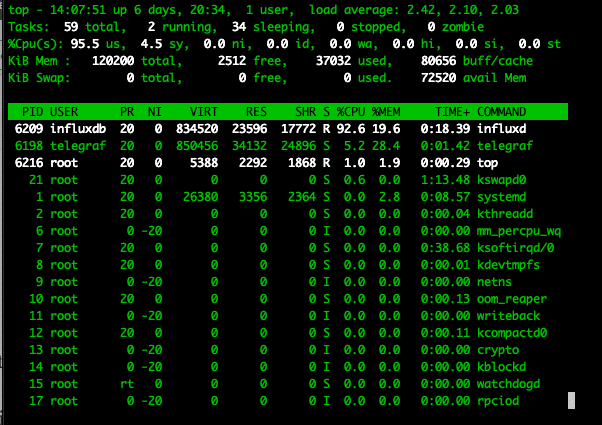Click the 34 sleeping tasks value
The image size is (602, 425).
(238, 26)
